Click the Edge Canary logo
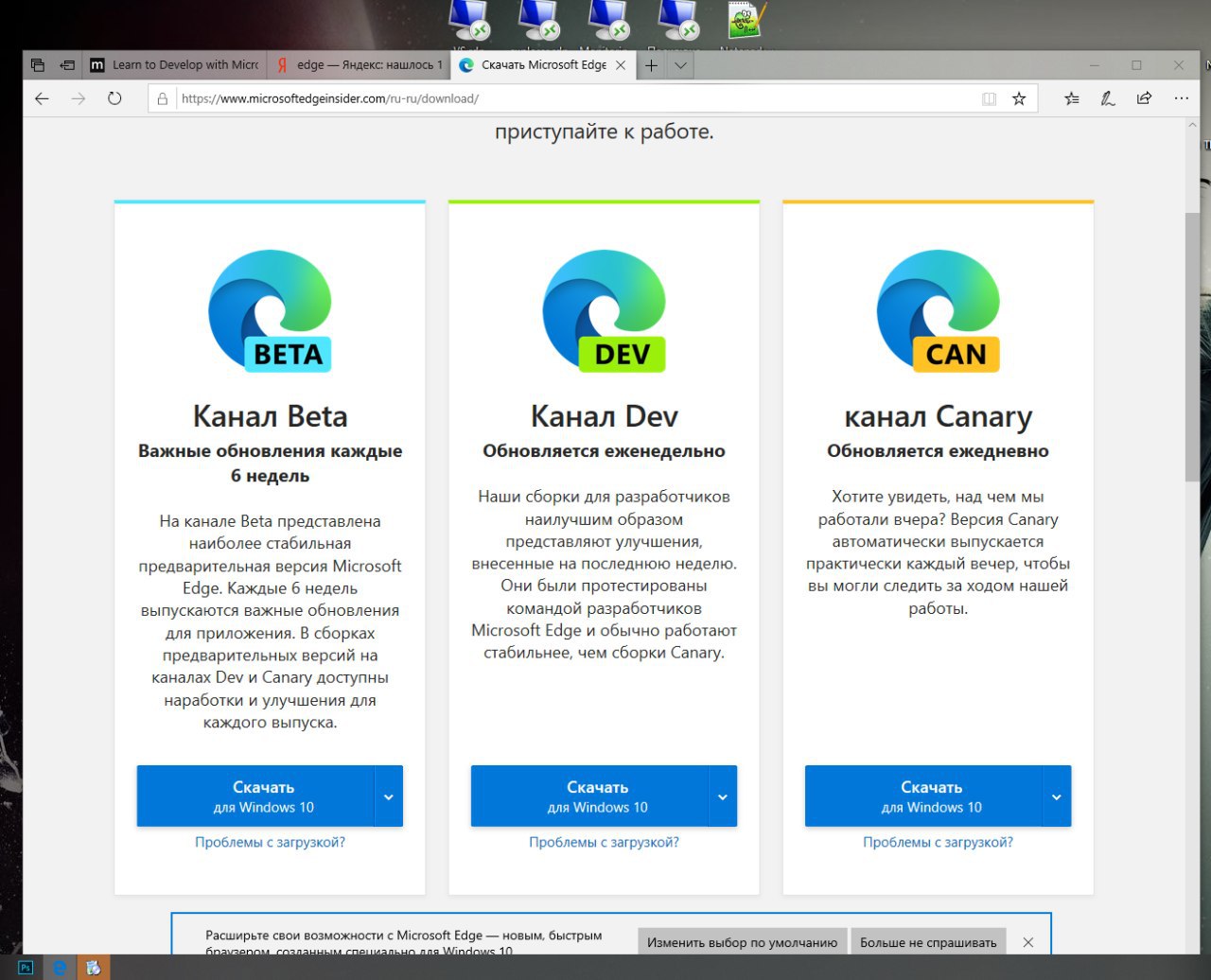The height and width of the screenshot is (980, 1211). point(939,312)
